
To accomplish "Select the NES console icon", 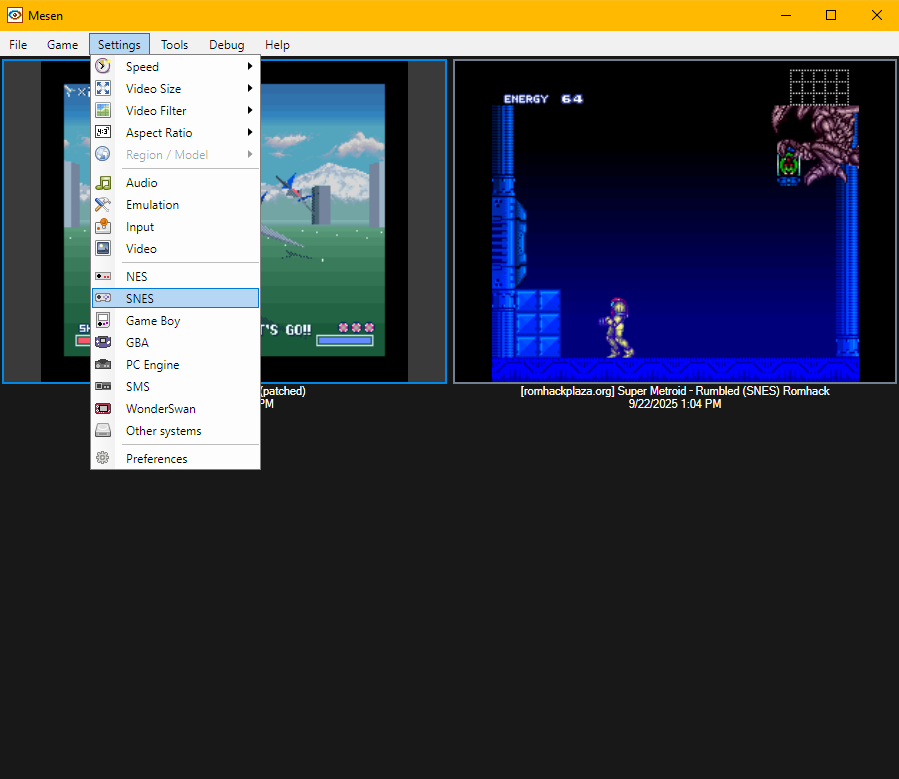I will click(103, 276).
